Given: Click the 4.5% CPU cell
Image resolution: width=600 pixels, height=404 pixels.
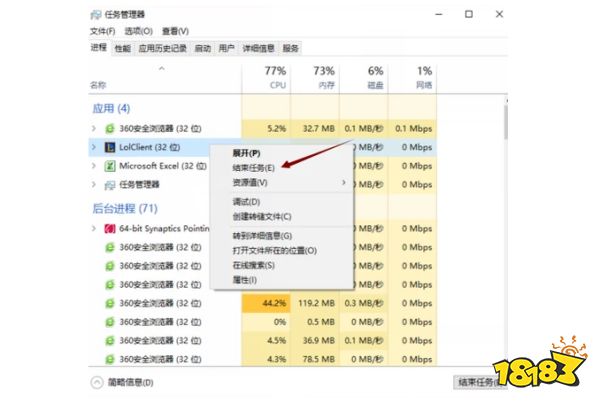Looking at the screenshot, I should coord(266,340).
